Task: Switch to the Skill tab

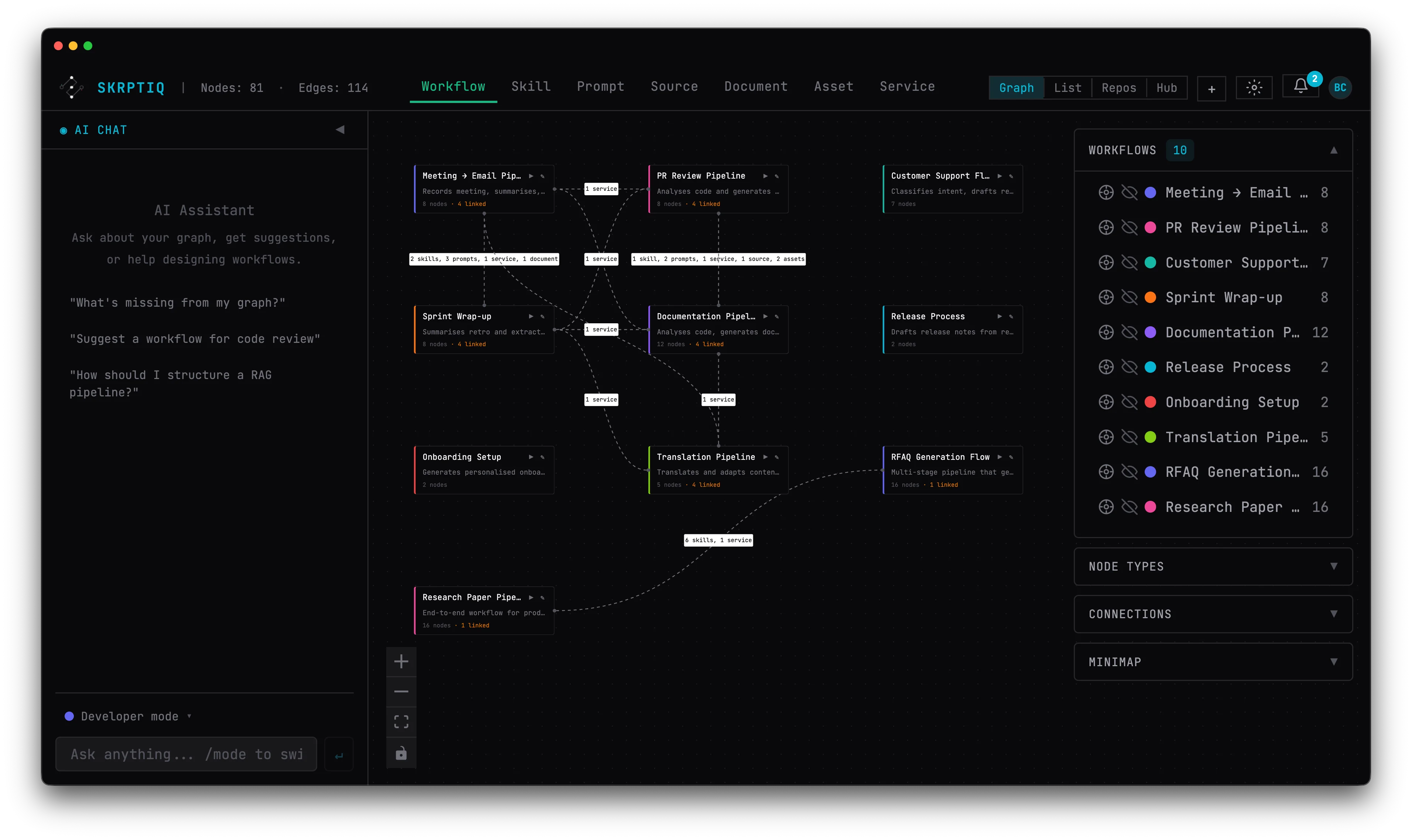Action: pyautogui.click(x=531, y=87)
